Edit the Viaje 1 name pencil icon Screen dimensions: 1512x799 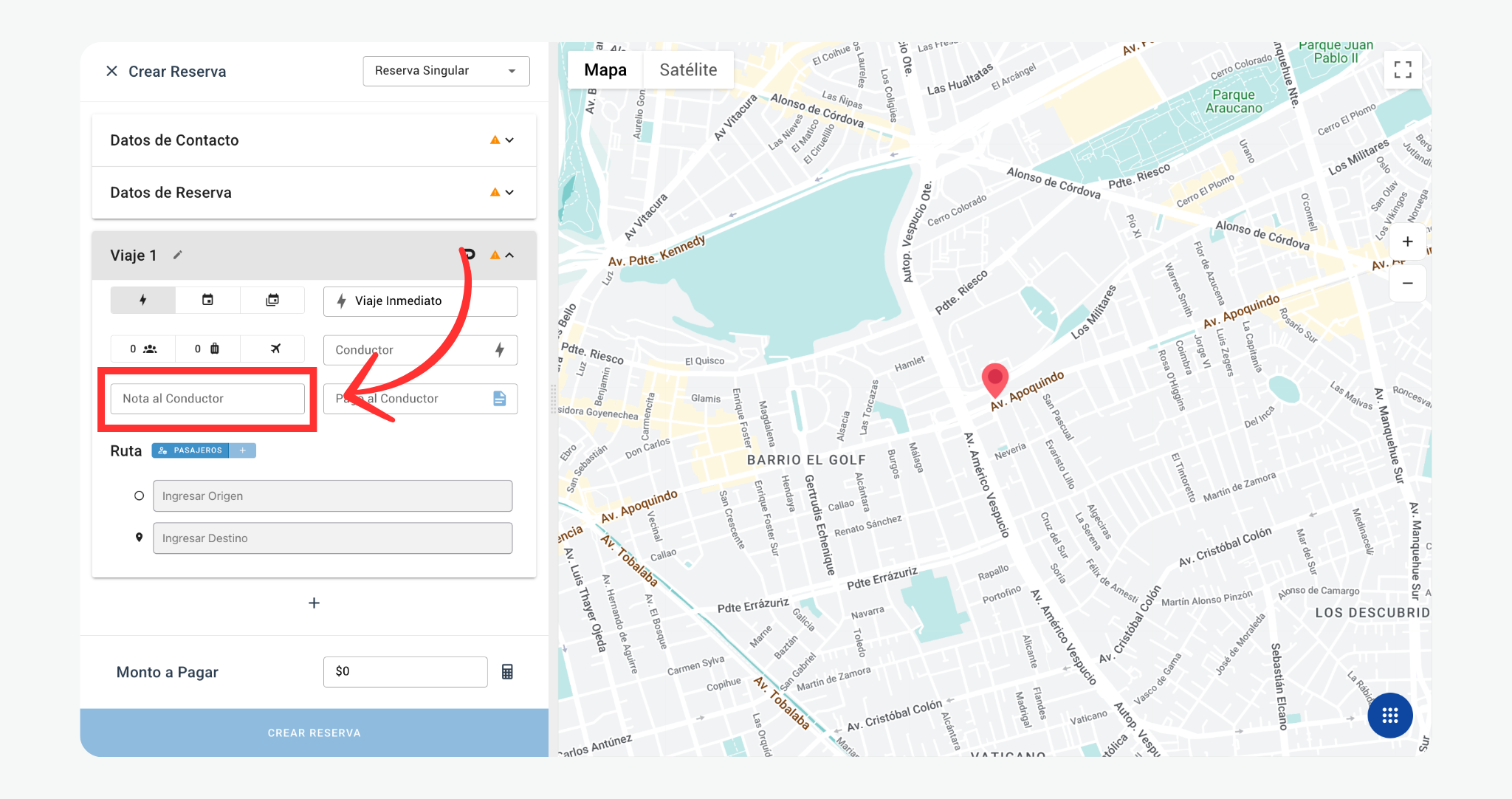click(177, 256)
